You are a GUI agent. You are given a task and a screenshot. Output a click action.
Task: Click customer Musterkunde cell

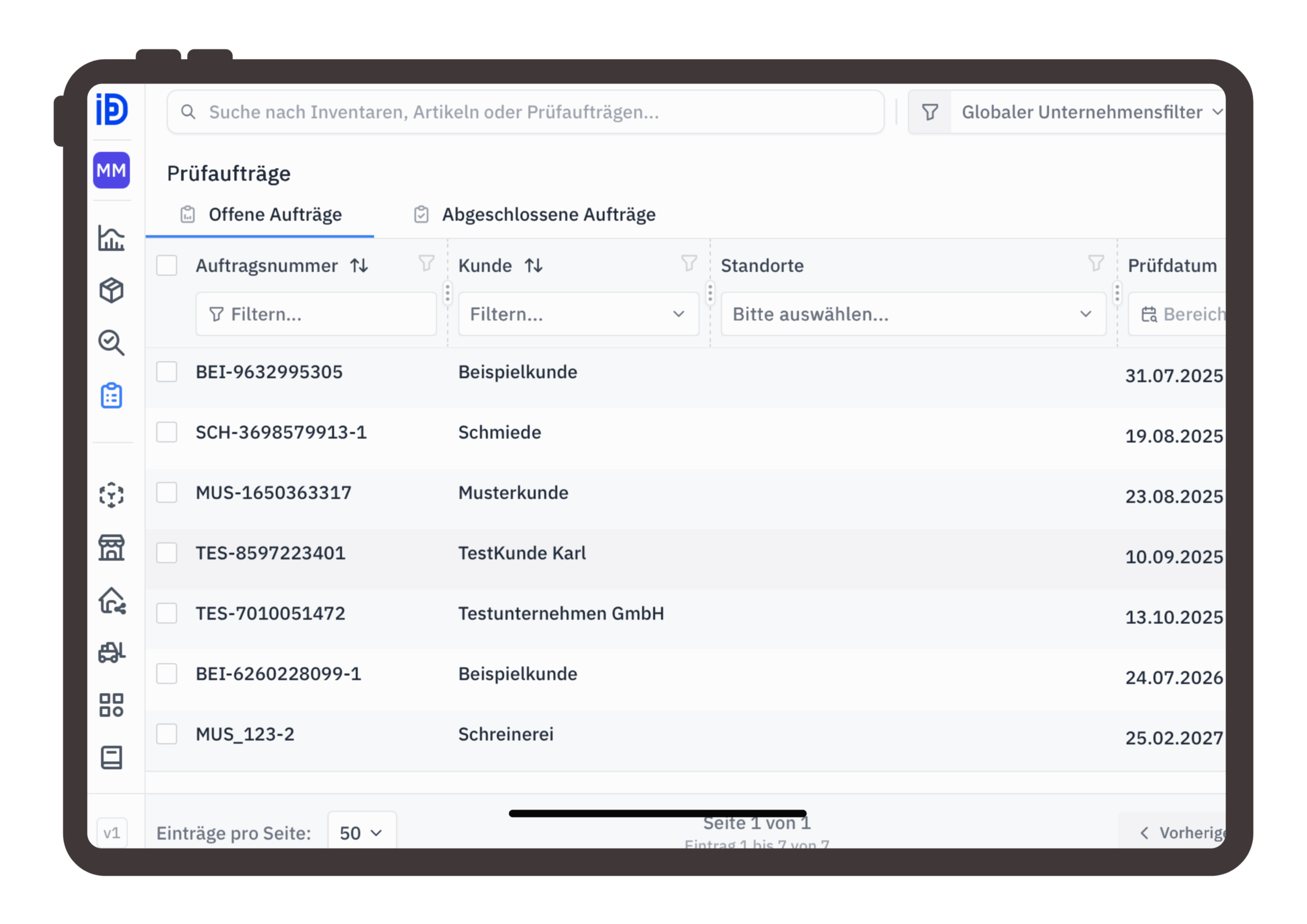tap(514, 493)
